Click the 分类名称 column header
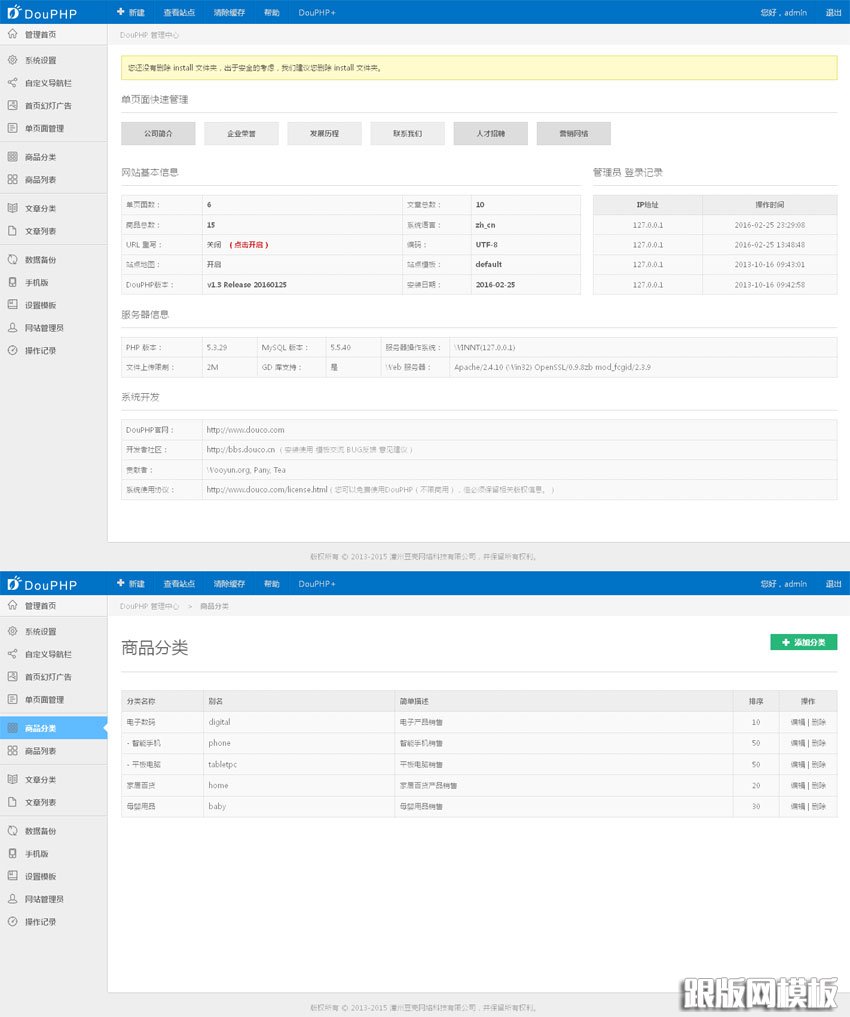Viewport: 850px width, 1017px height. [x=141, y=701]
